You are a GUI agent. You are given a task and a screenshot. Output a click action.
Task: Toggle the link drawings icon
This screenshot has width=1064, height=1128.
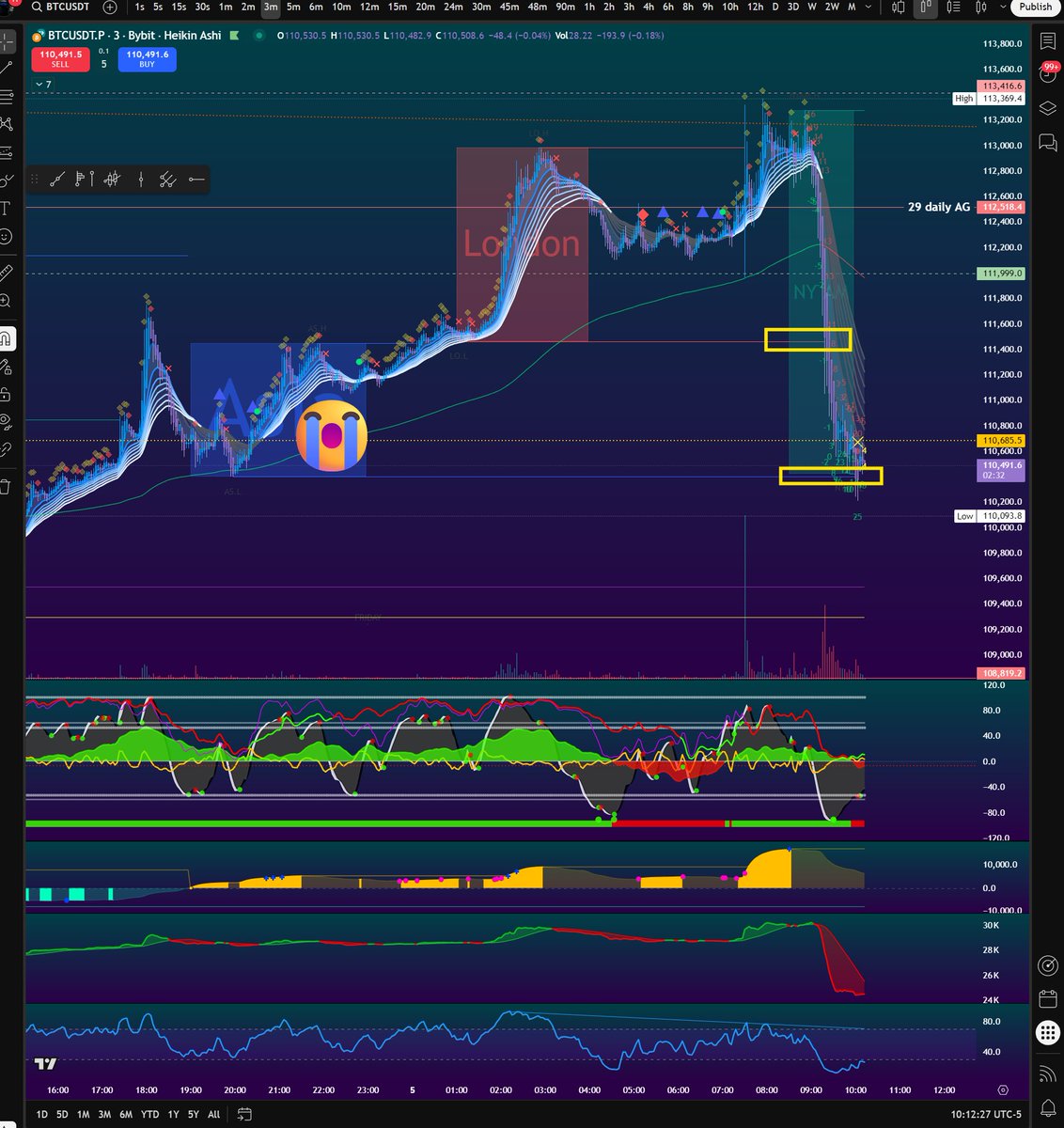(x=7, y=449)
